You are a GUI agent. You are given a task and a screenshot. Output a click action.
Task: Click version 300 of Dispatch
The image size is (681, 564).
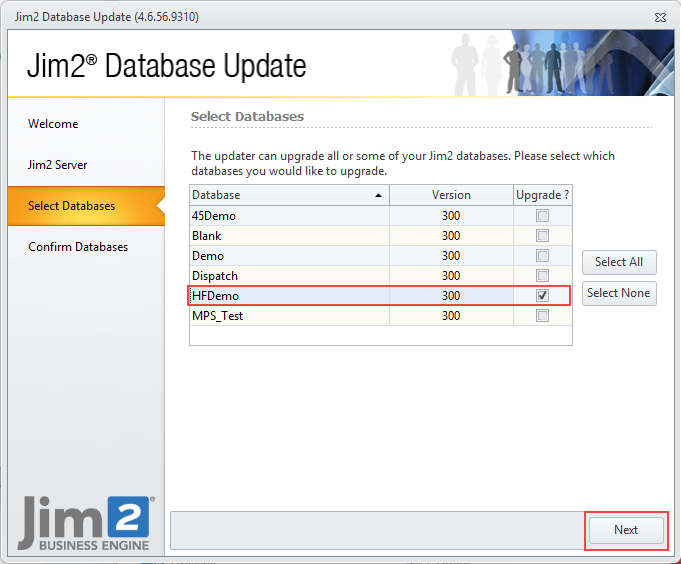451,276
